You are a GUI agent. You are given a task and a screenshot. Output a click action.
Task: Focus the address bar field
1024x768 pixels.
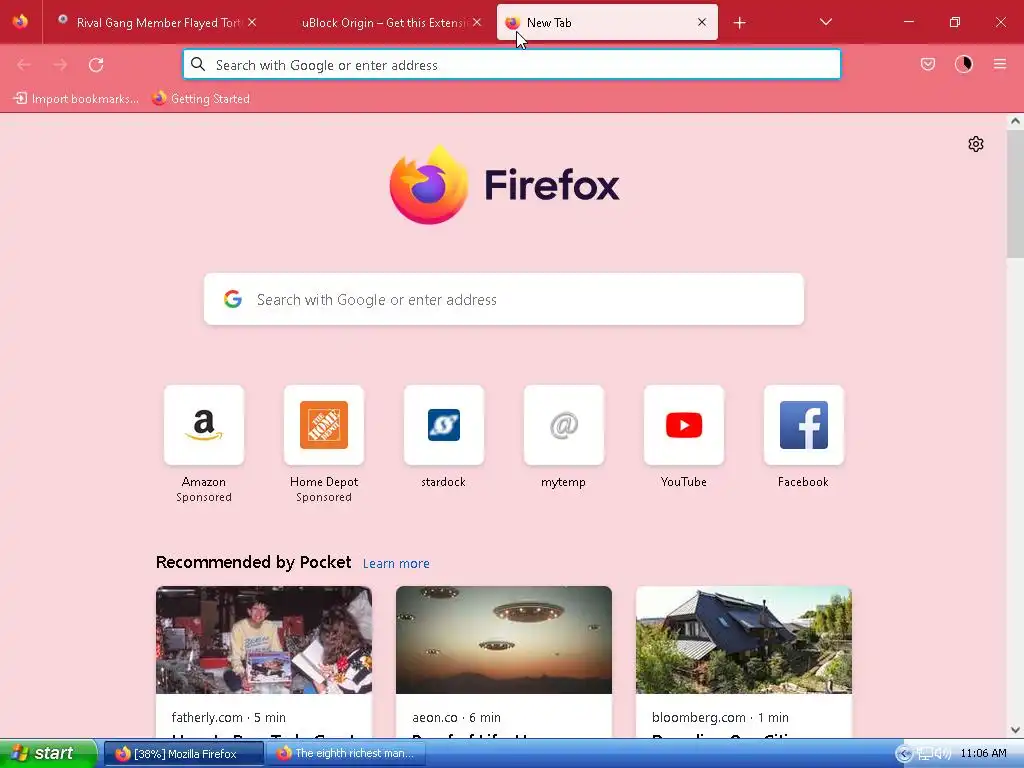point(512,65)
